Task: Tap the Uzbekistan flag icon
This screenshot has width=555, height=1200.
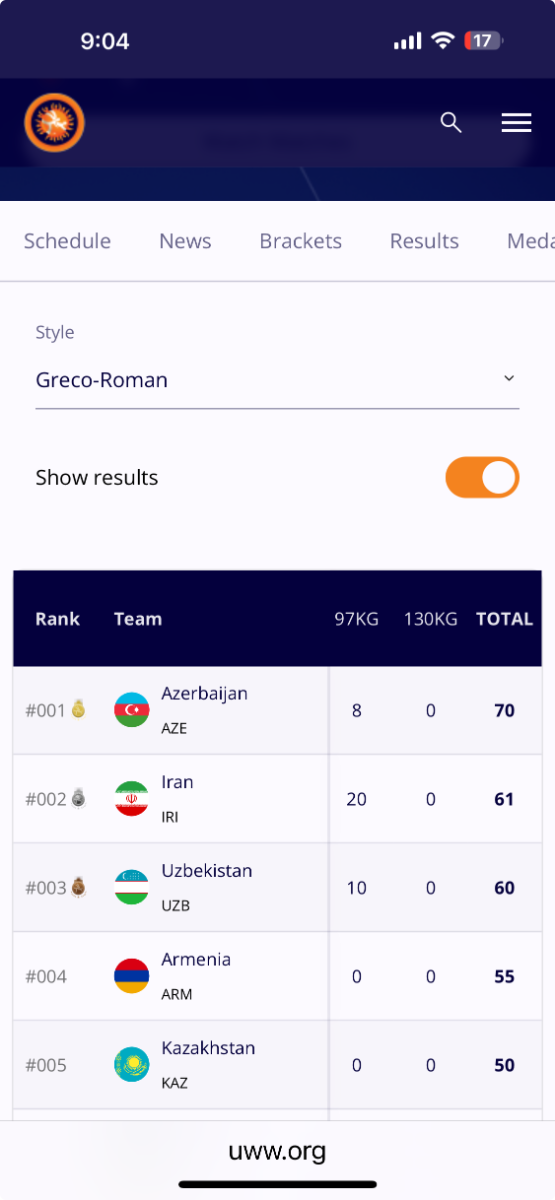Action: pos(132,887)
